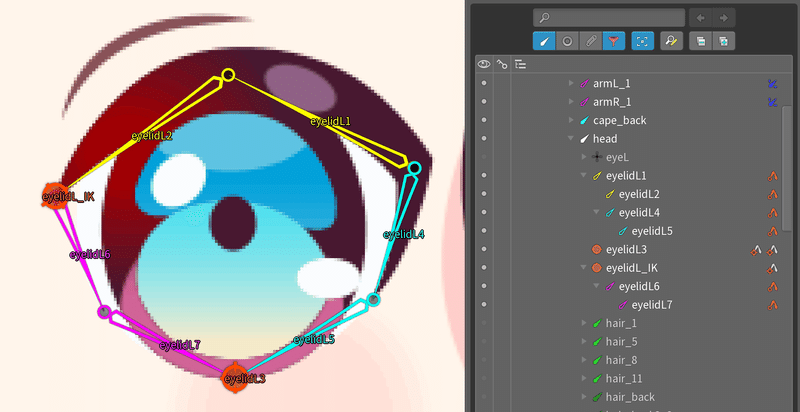Toggle visibility dot for head
Screen dimensions: 800x412
pyautogui.click(x=484, y=138)
